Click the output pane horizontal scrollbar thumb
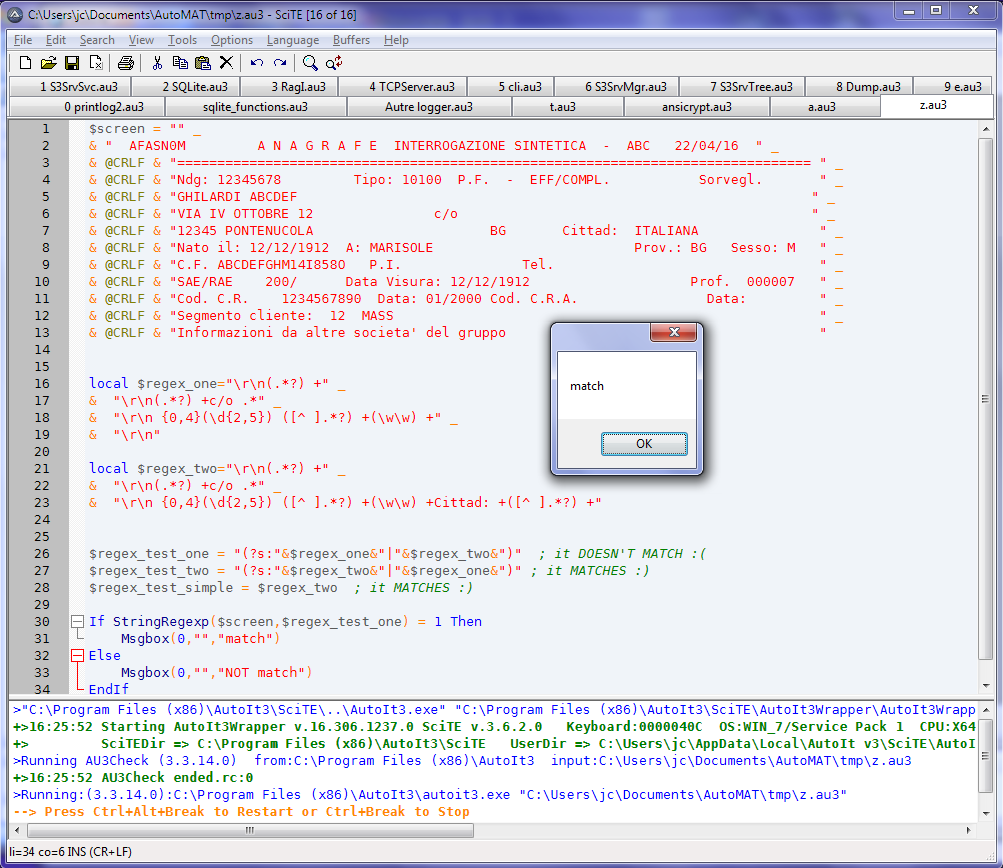The width and height of the screenshot is (1003, 868). tap(250, 830)
